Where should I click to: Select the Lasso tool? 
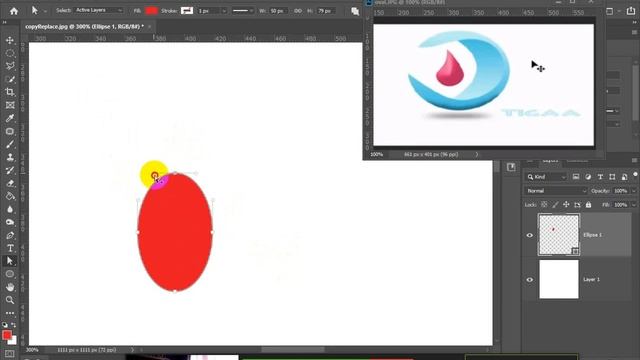[x=10, y=66]
